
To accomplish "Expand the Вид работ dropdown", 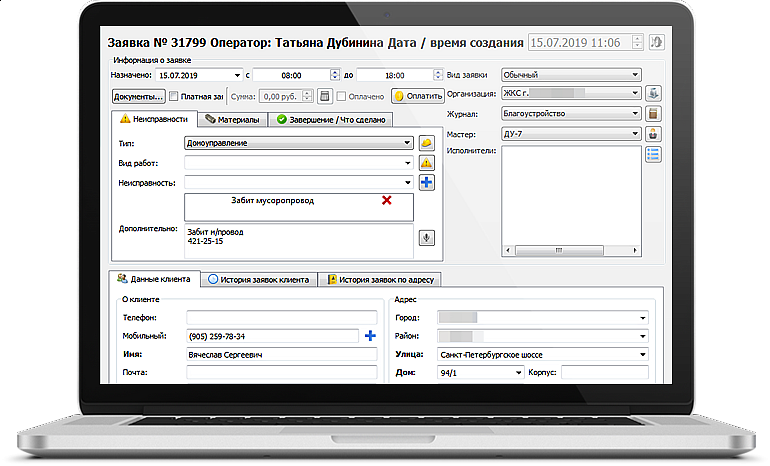I will point(408,163).
